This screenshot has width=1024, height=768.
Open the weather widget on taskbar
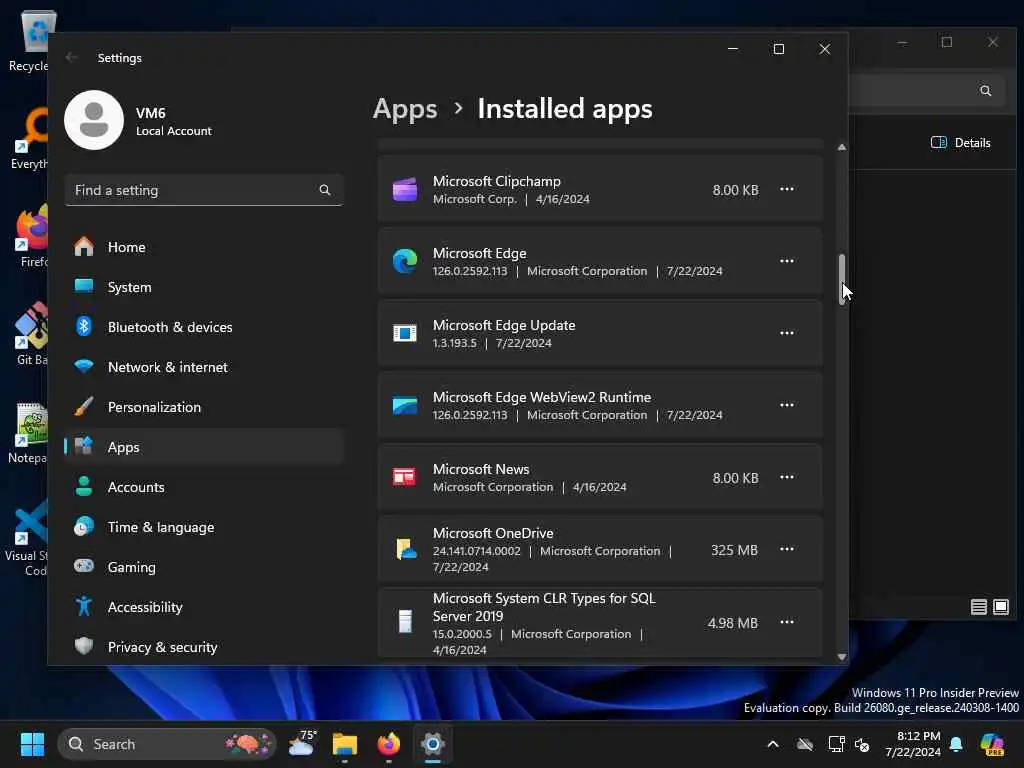coord(302,744)
